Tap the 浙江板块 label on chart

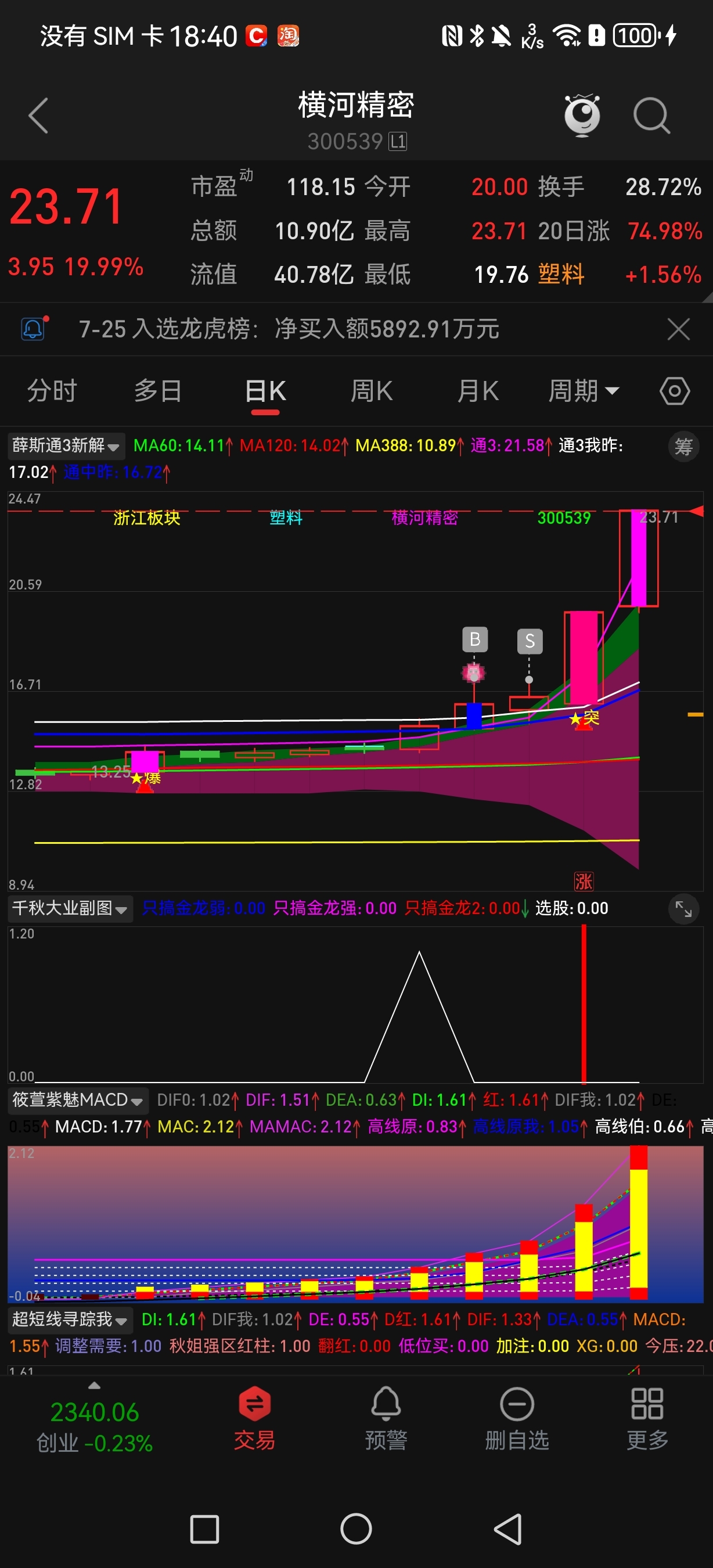point(147,518)
